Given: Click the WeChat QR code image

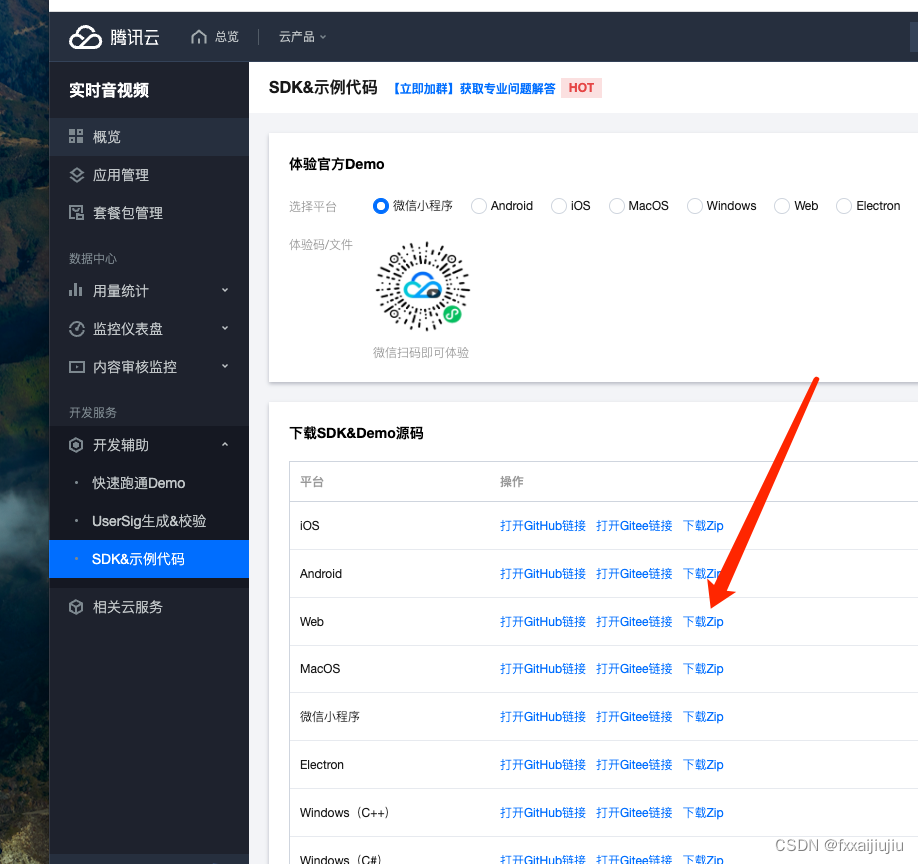Looking at the screenshot, I should (421, 286).
